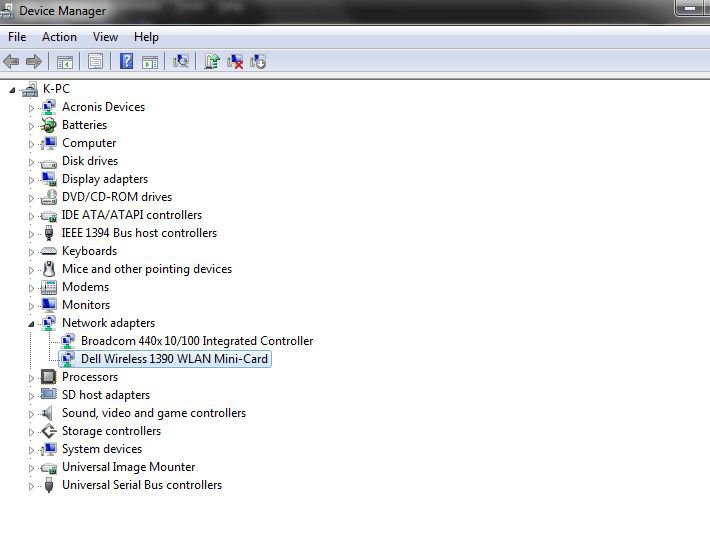Click the Batteries category icon

(x=48, y=125)
